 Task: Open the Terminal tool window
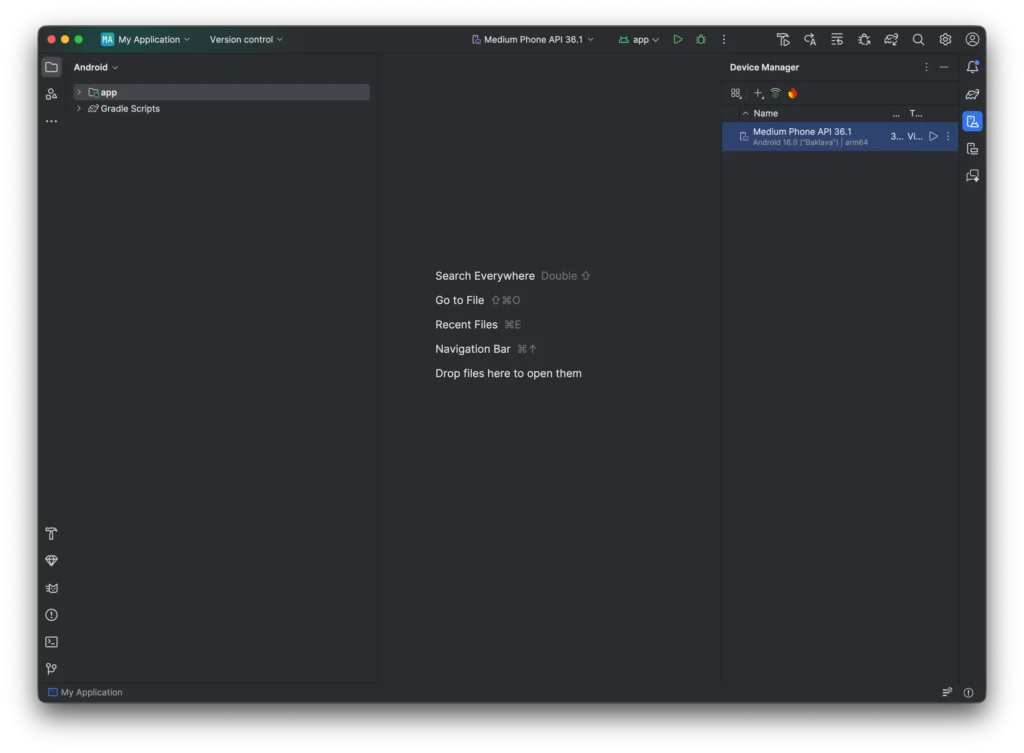[x=51, y=641]
